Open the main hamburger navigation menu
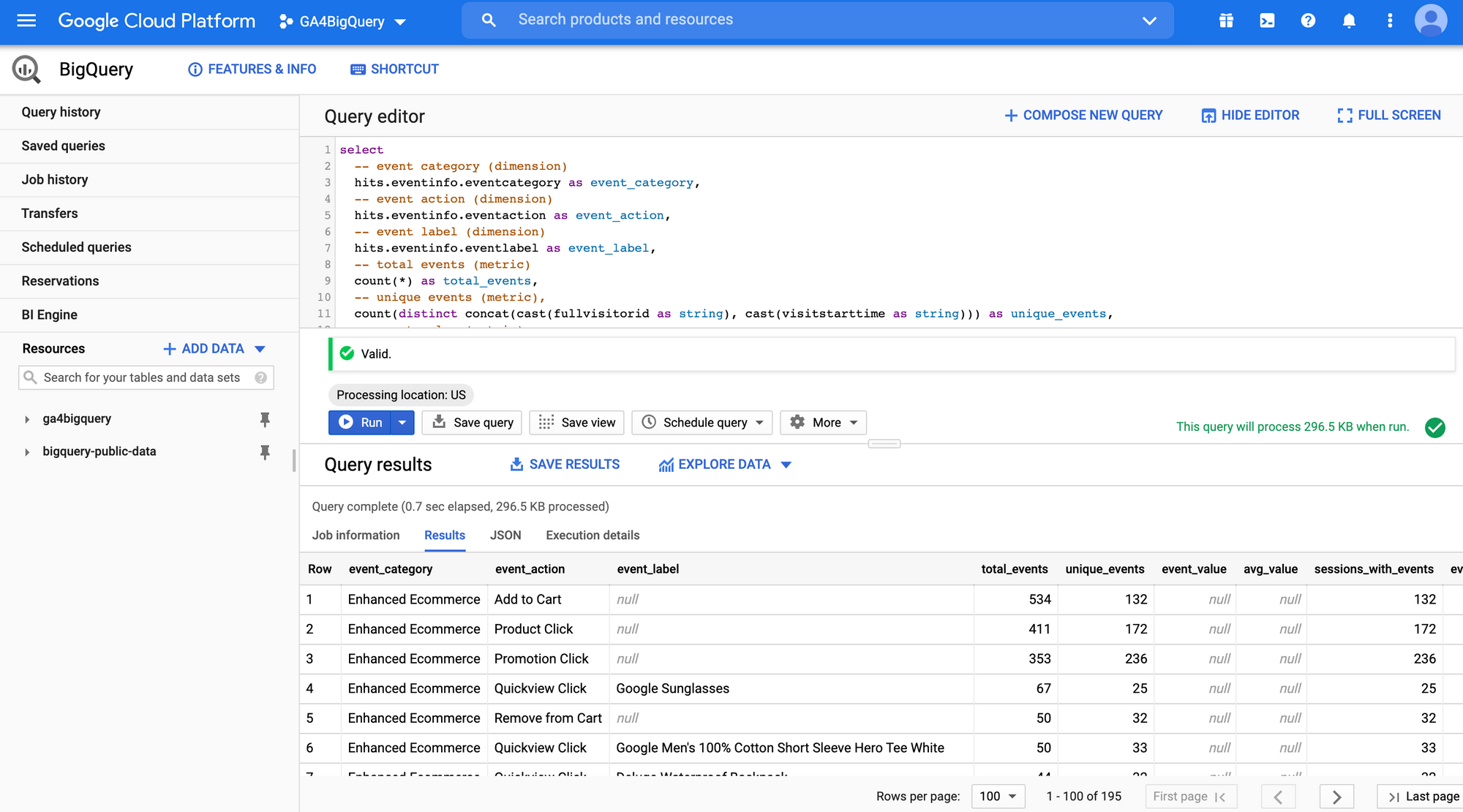Viewport: 1463px width, 812px height. (26, 20)
